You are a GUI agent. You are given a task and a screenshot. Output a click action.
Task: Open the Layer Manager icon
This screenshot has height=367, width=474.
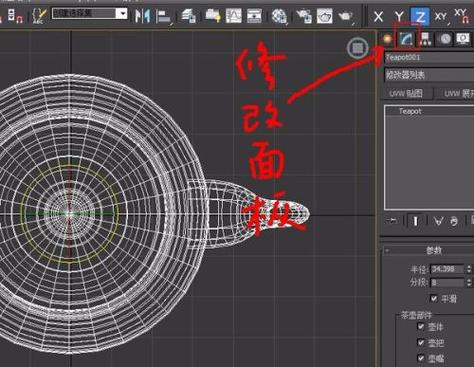point(188,16)
